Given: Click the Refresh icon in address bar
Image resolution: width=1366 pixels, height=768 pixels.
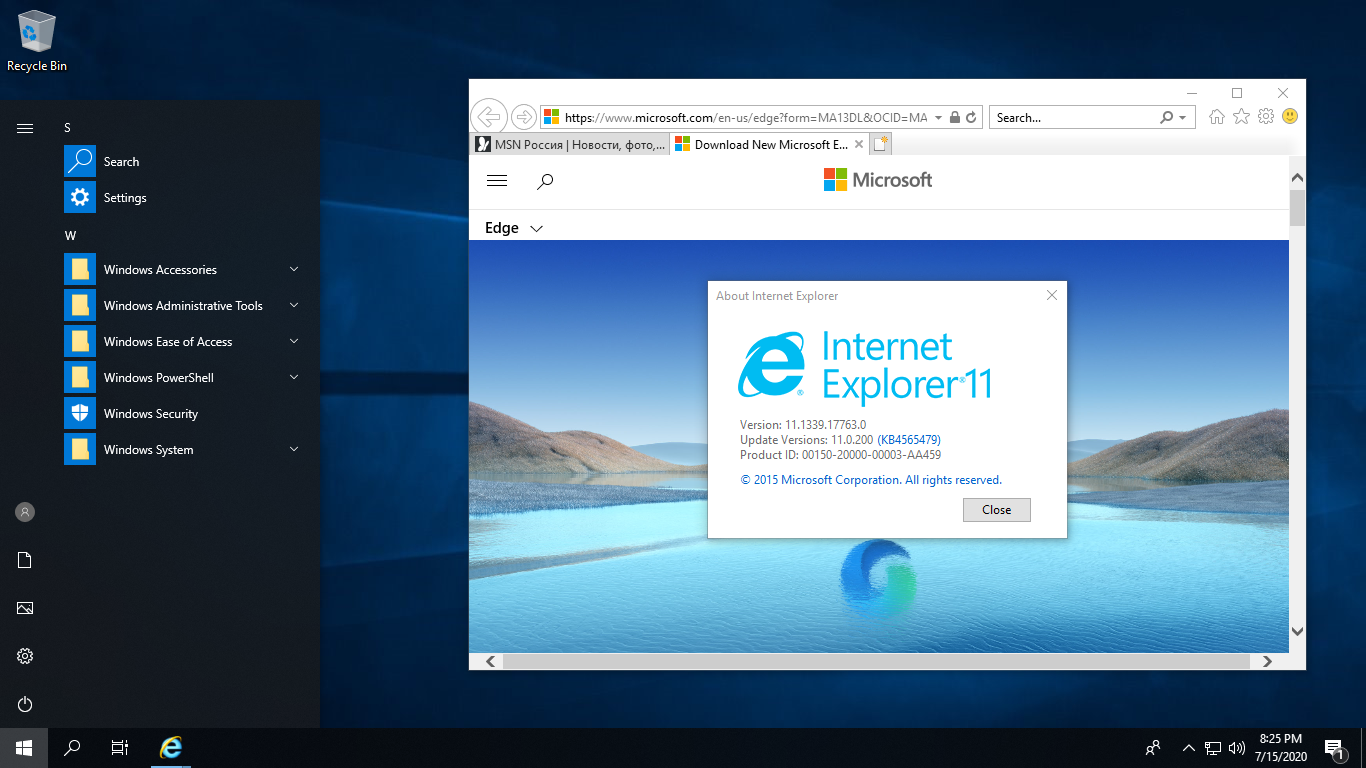Looking at the screenshot, I should (971, 117).
